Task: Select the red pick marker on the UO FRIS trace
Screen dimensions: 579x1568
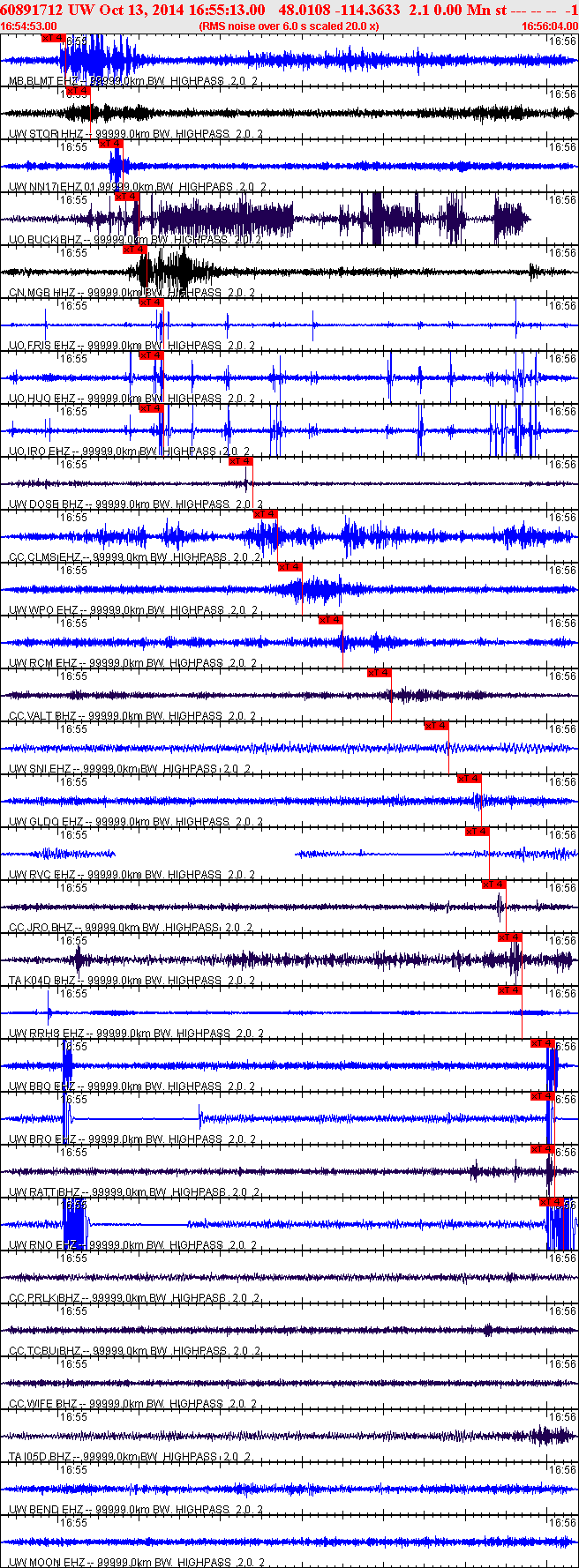Action: (152, 302)
